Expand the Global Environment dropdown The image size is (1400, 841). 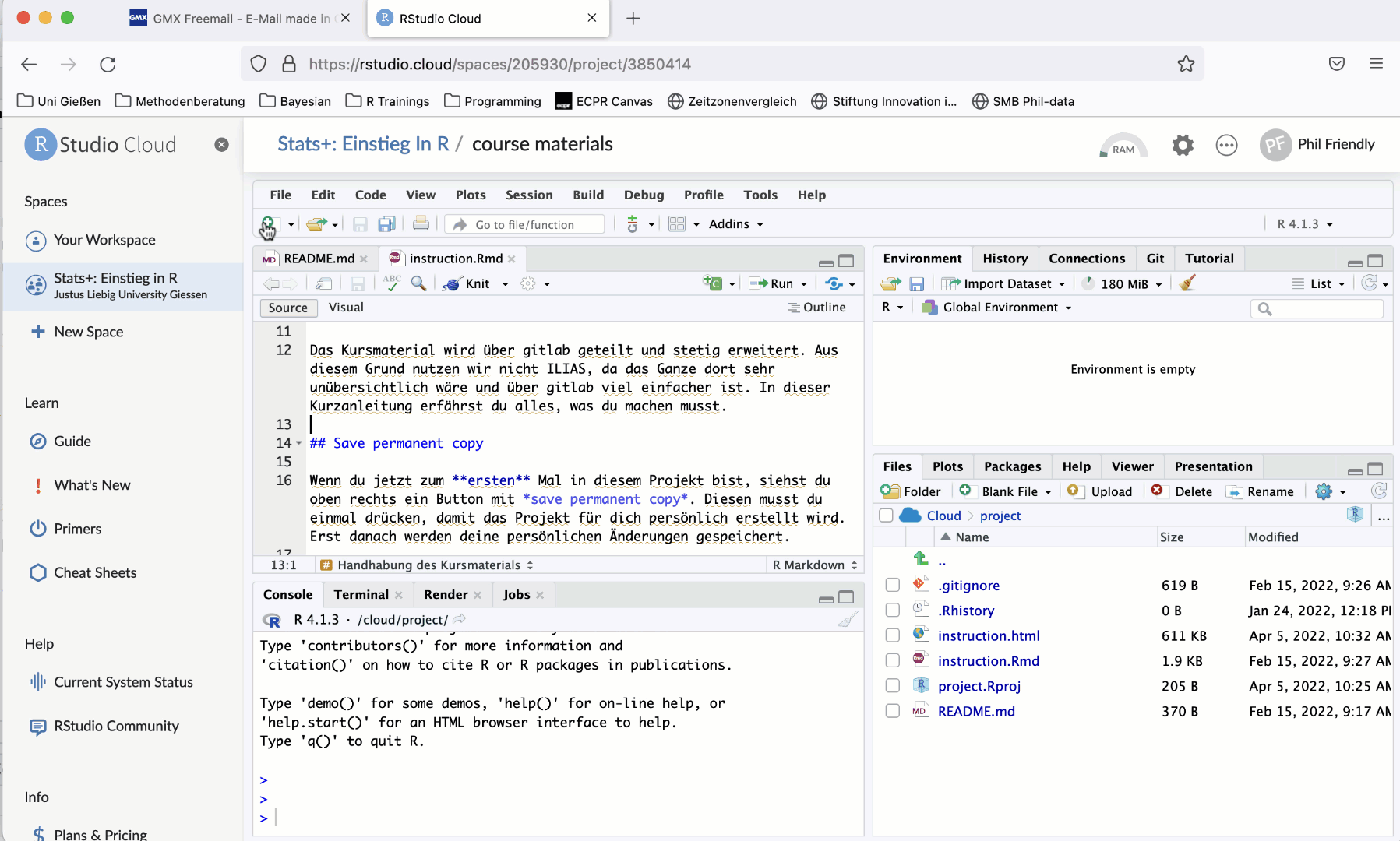tap(996, 308)
